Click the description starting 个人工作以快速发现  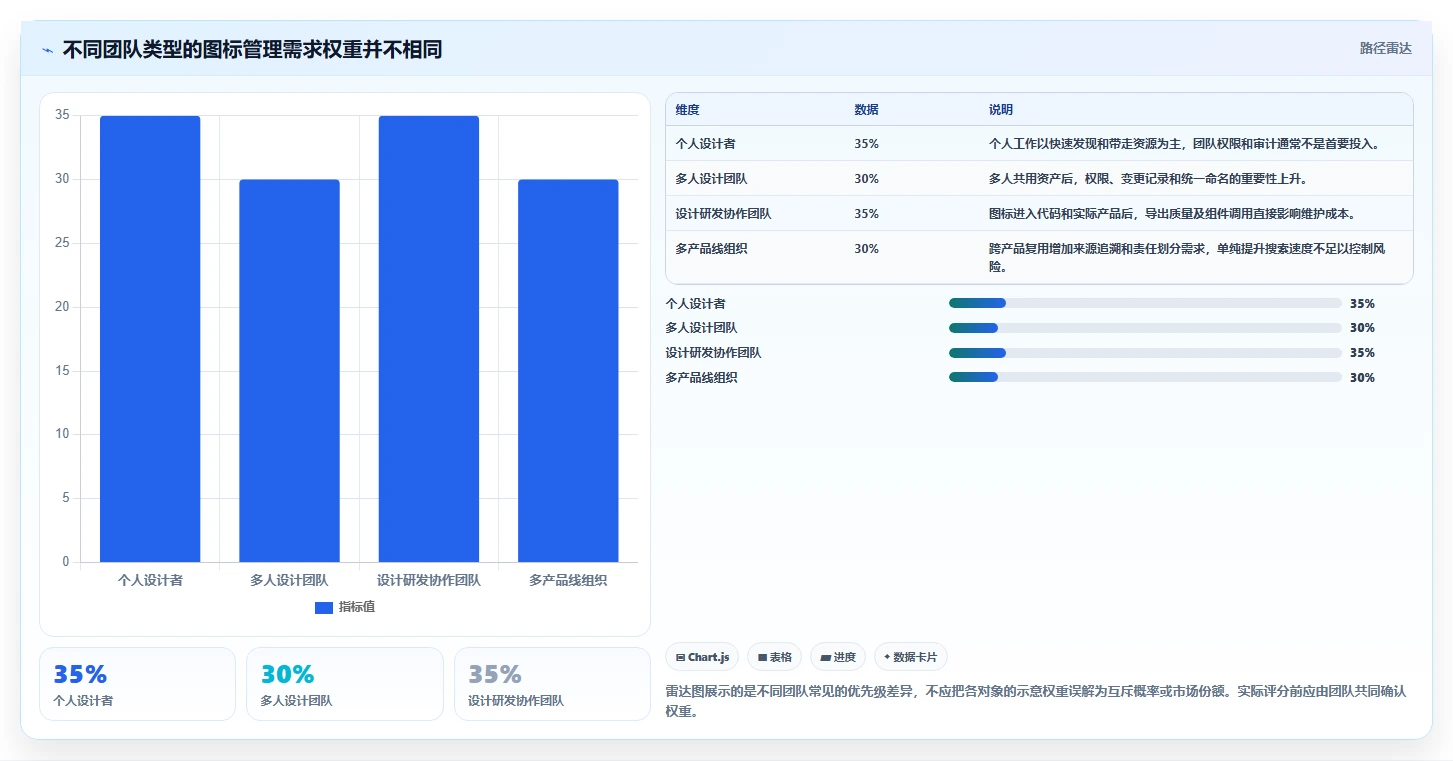tap(1184, 144)
